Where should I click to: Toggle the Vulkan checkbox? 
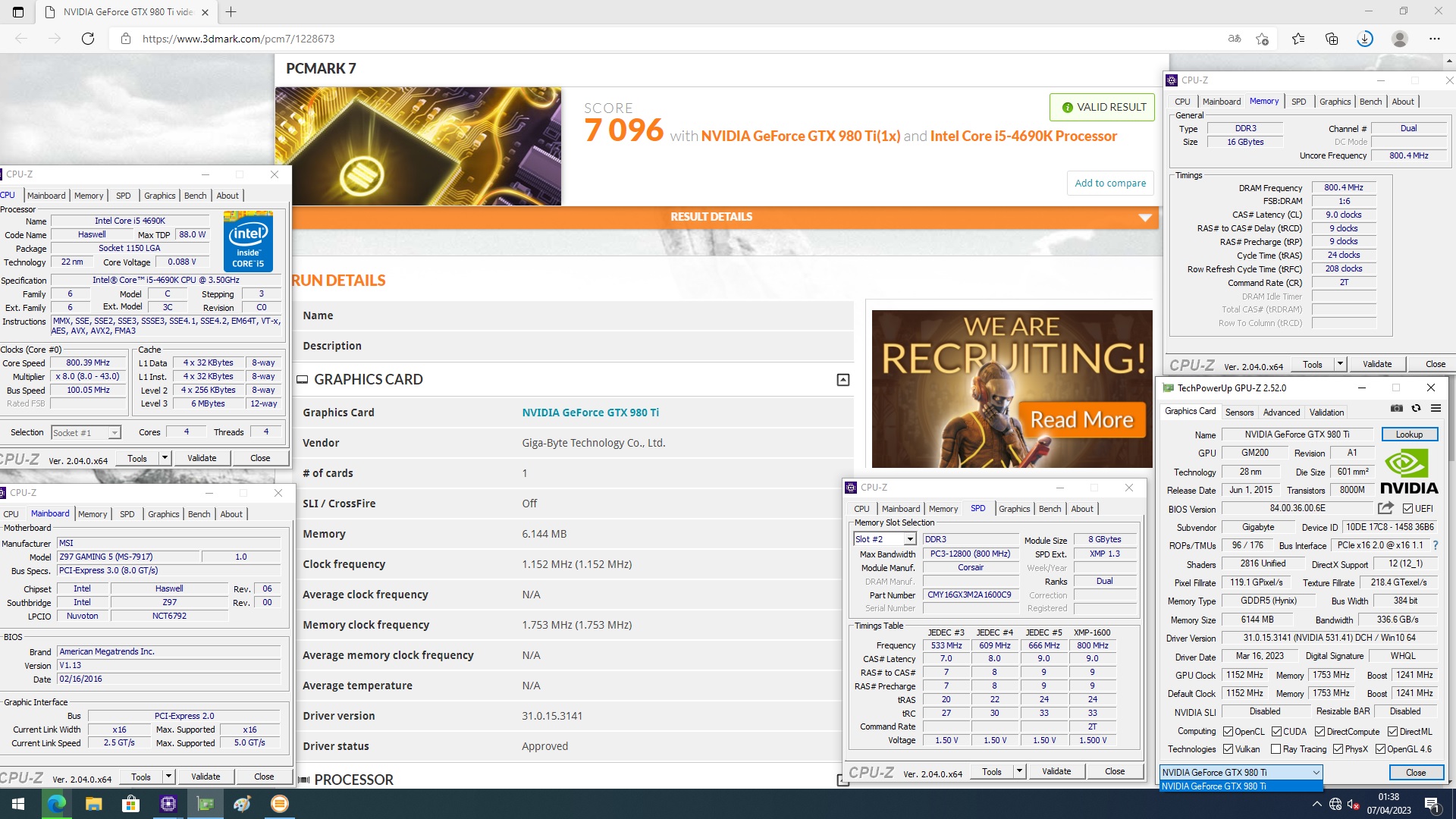pyautogui.click(x=1228, y=749)
